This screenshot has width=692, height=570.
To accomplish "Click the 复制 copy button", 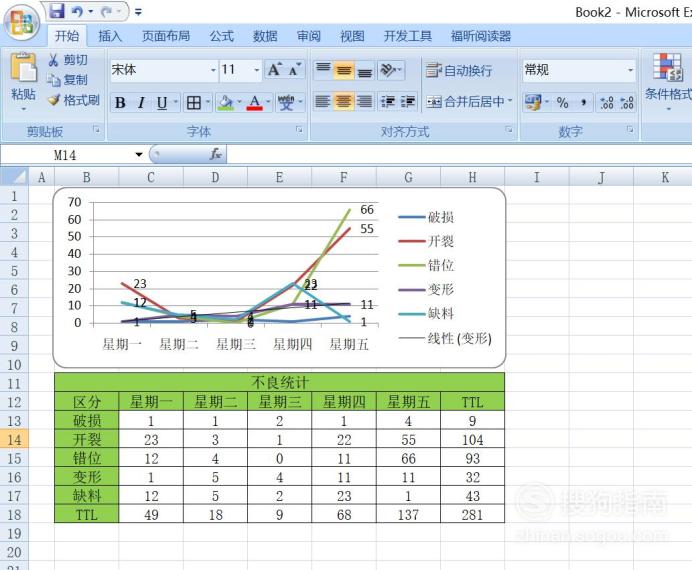I will tap(68, 80).
